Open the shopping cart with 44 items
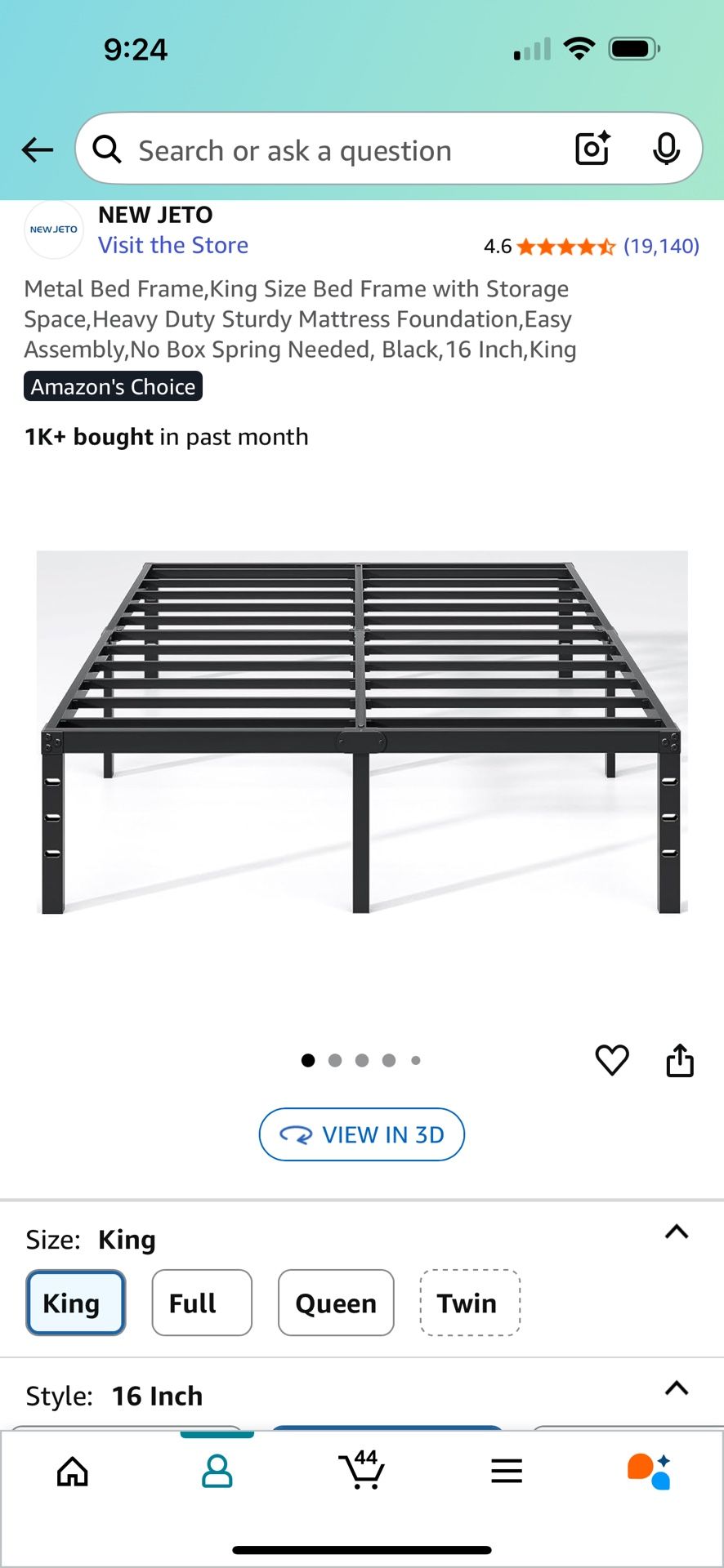Viewport: 724px width, 1568px height. tap(361, 1470)
